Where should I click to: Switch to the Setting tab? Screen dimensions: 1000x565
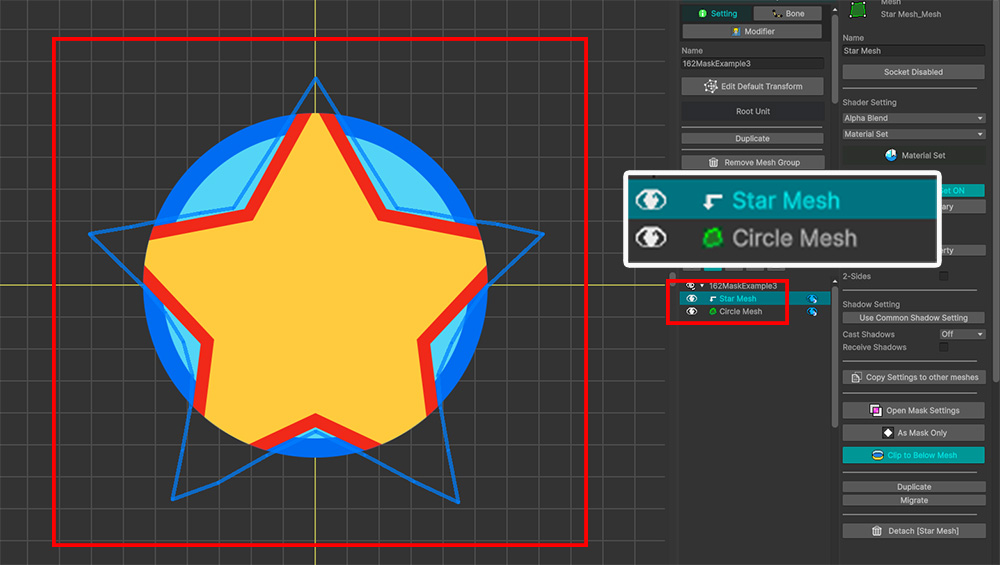(717, 14)
